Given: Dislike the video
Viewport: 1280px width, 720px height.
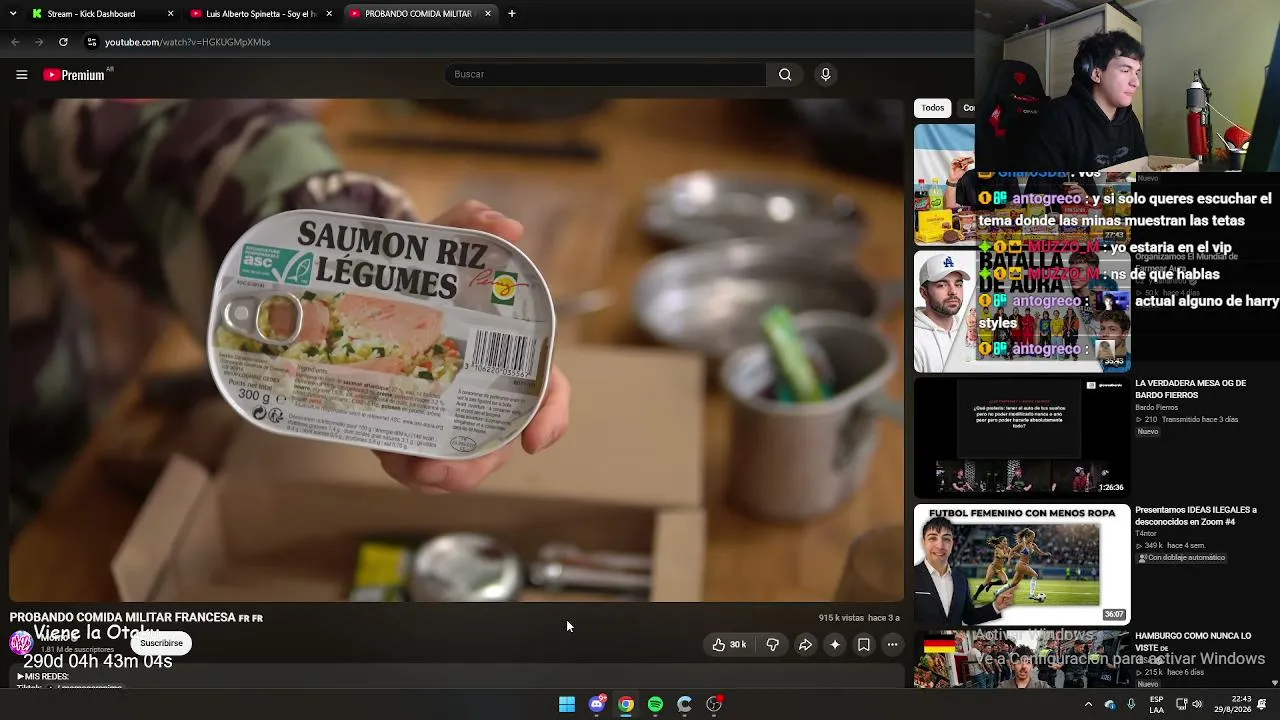Looking at the screenshot, I should point(772,645).
